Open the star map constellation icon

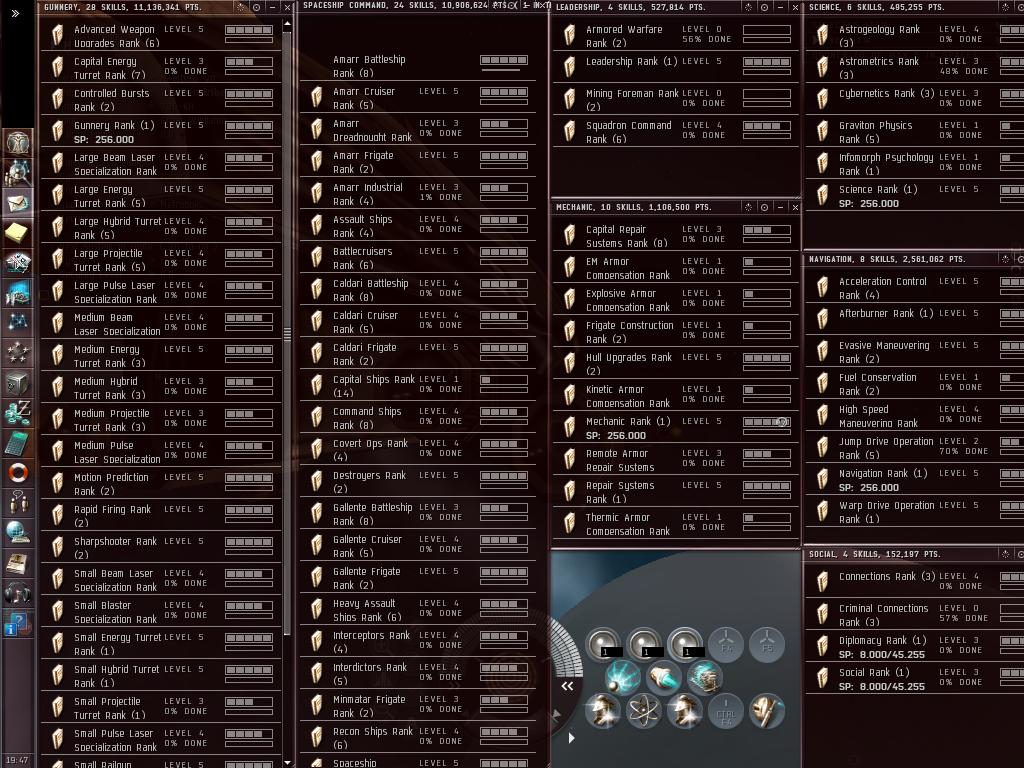click(x=18, y=323)
